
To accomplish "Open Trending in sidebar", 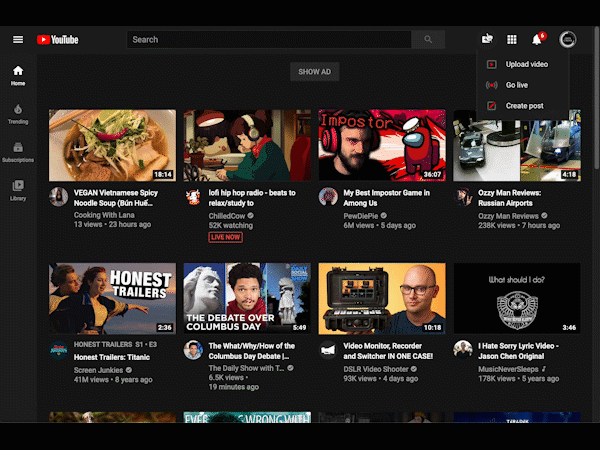I will tap(18, 113).
